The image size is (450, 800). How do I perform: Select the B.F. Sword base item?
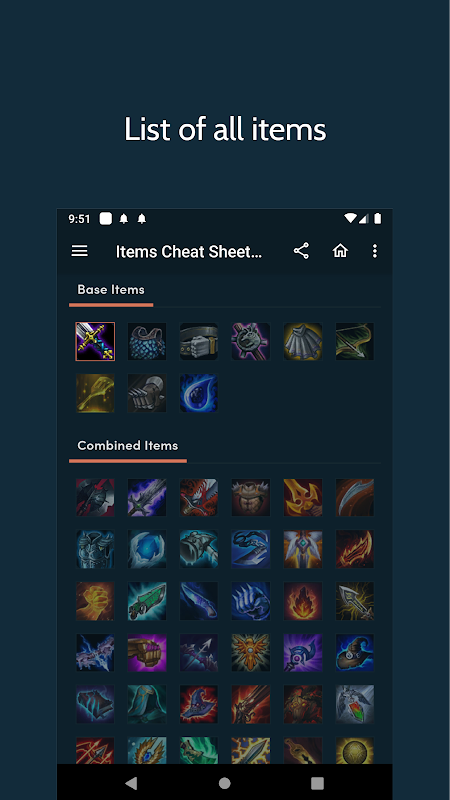click(x=95, y=341)
